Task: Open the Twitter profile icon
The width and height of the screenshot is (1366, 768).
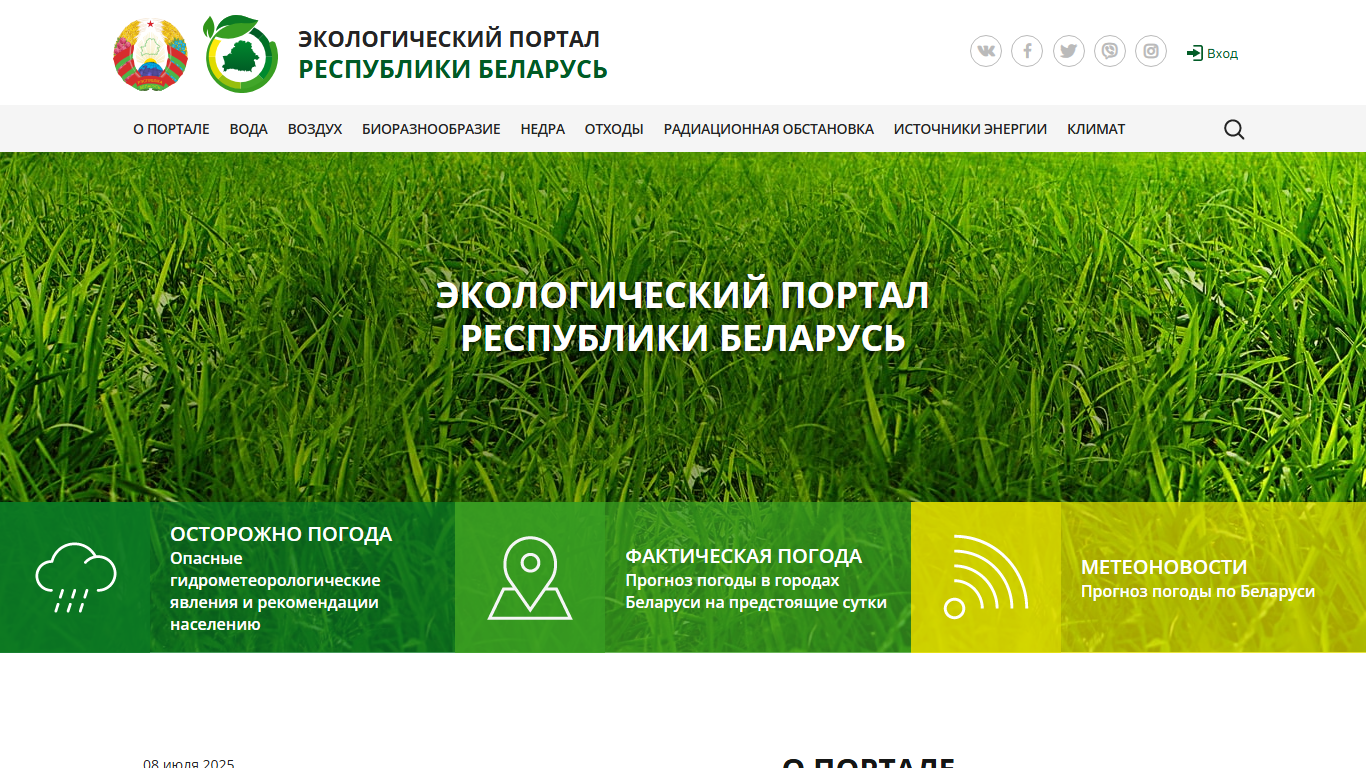Action: click(1069, 51)
